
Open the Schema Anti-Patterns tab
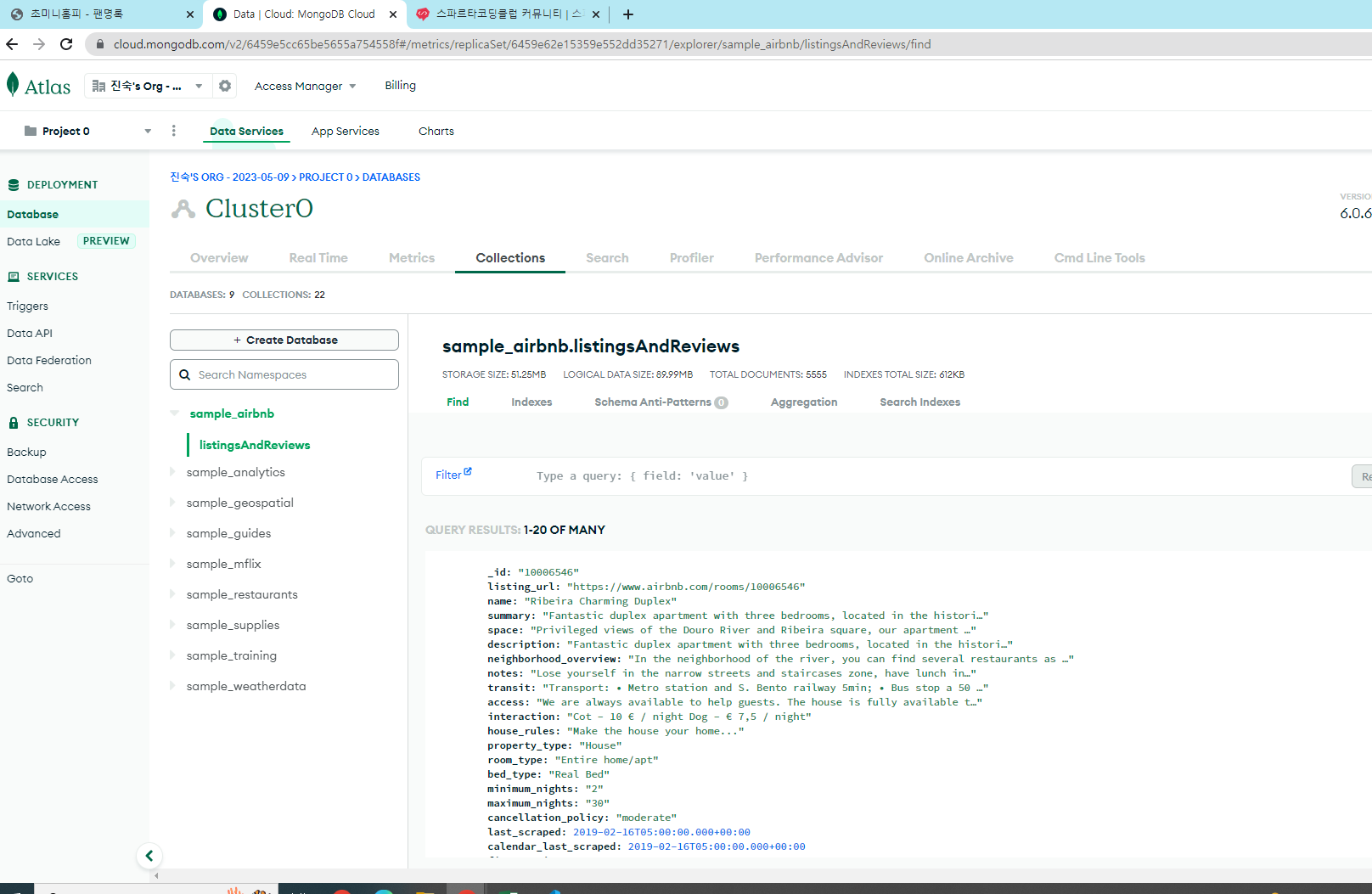tap(661, 402)
